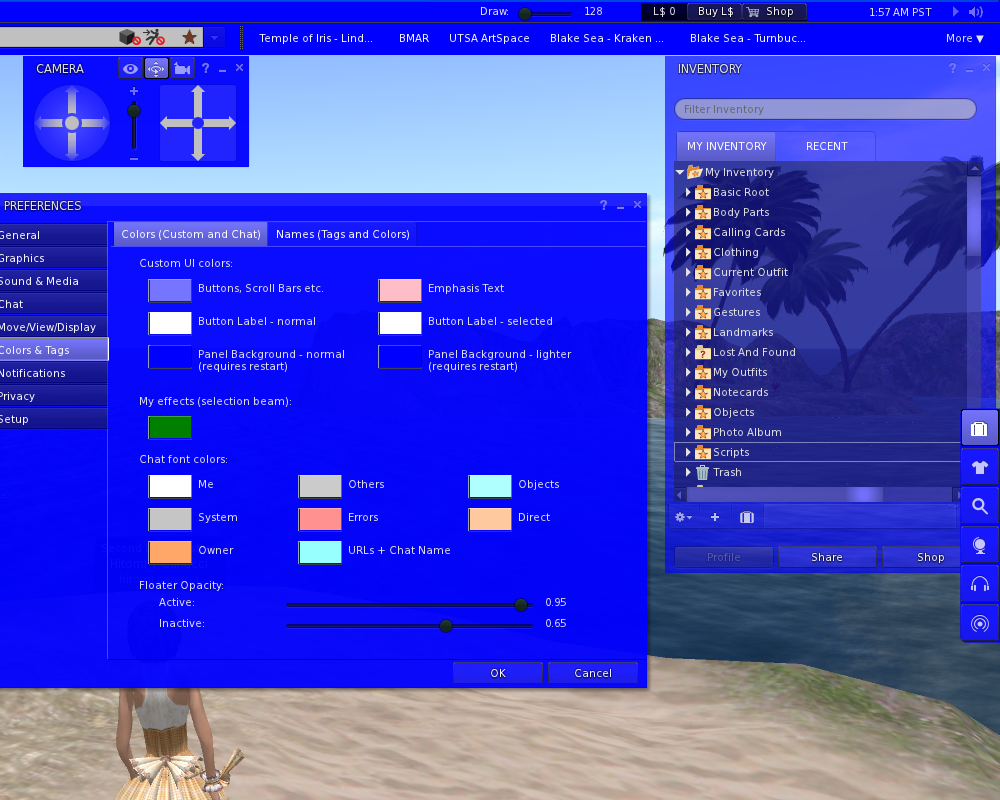Viewport: 1000px width, 800px height.
Task: Click the plus icon below the inventory list
Action: tap(715, 517)
